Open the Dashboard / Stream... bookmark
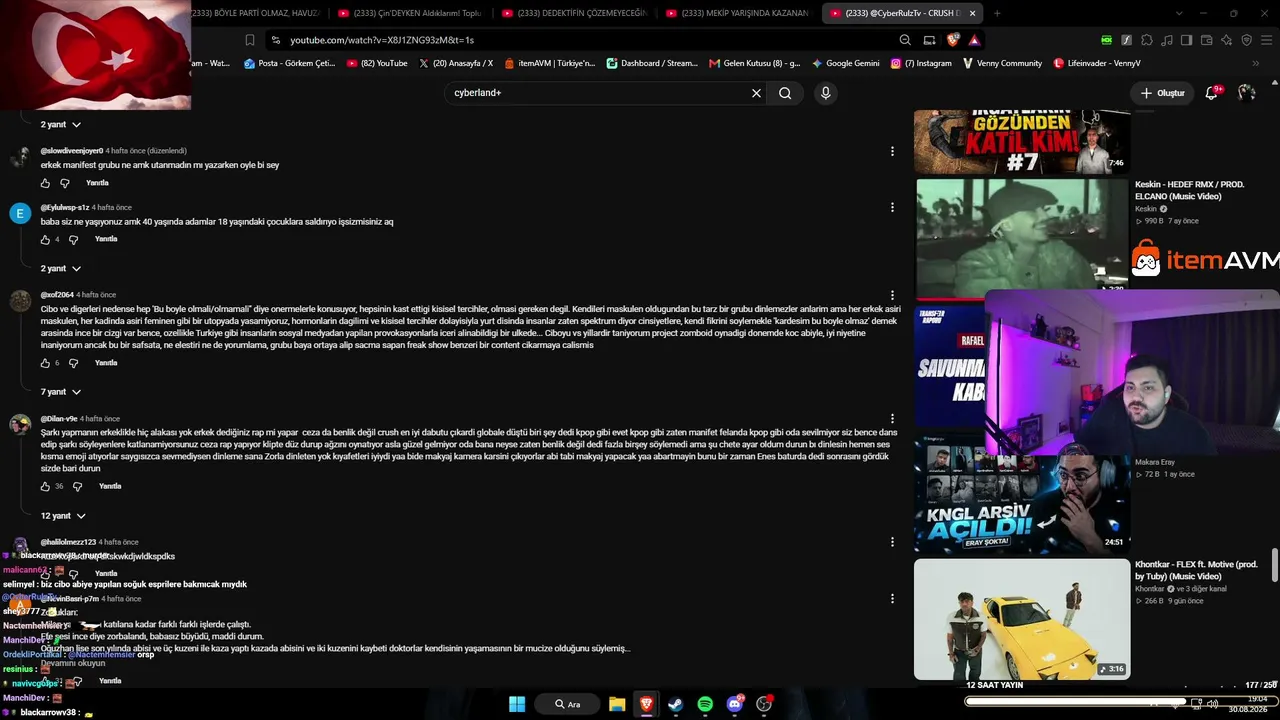 point(652,63)
